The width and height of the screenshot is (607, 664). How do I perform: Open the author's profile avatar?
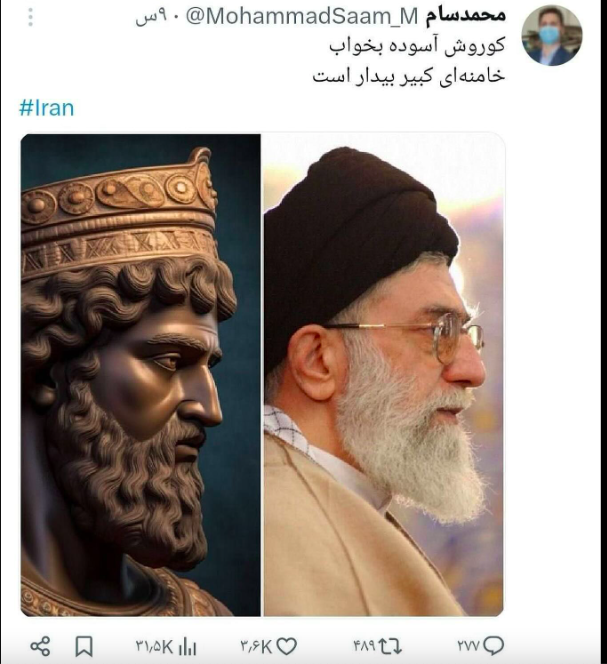[x=552, y=36]
